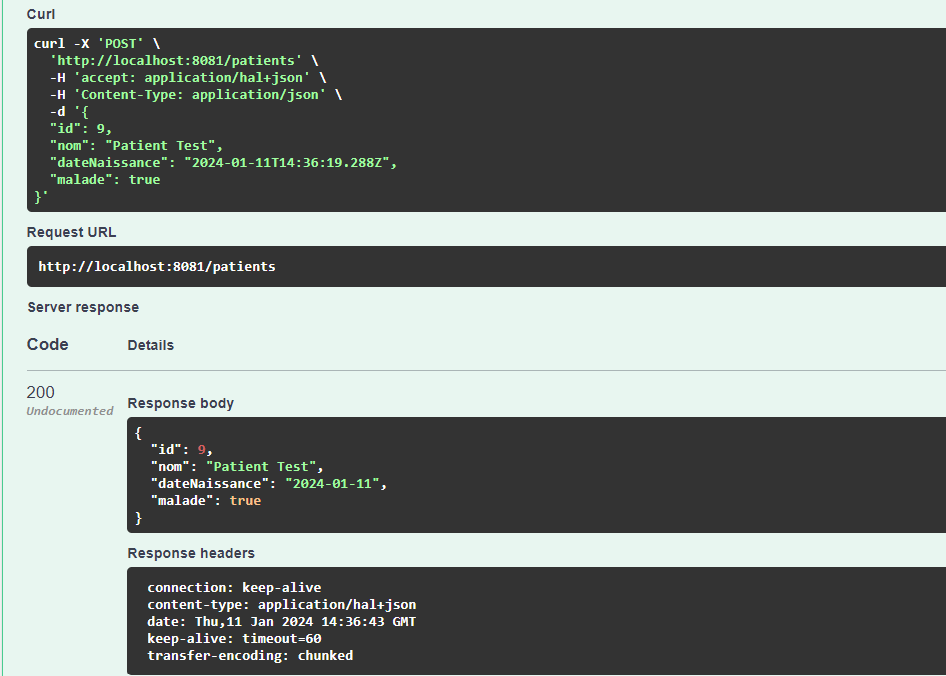Viewport: 946px width, 676px height.
Task: Click "malade": true in the response body
Action: coord(206,500)
